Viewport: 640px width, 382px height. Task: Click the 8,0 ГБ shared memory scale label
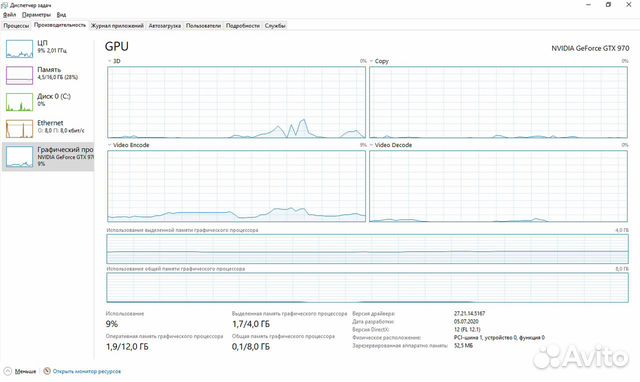pyautogui.click(x=622, y=269)
